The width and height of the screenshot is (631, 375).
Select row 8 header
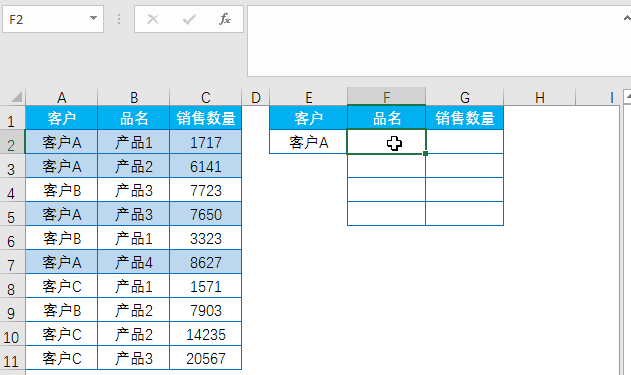click(11, 286)
